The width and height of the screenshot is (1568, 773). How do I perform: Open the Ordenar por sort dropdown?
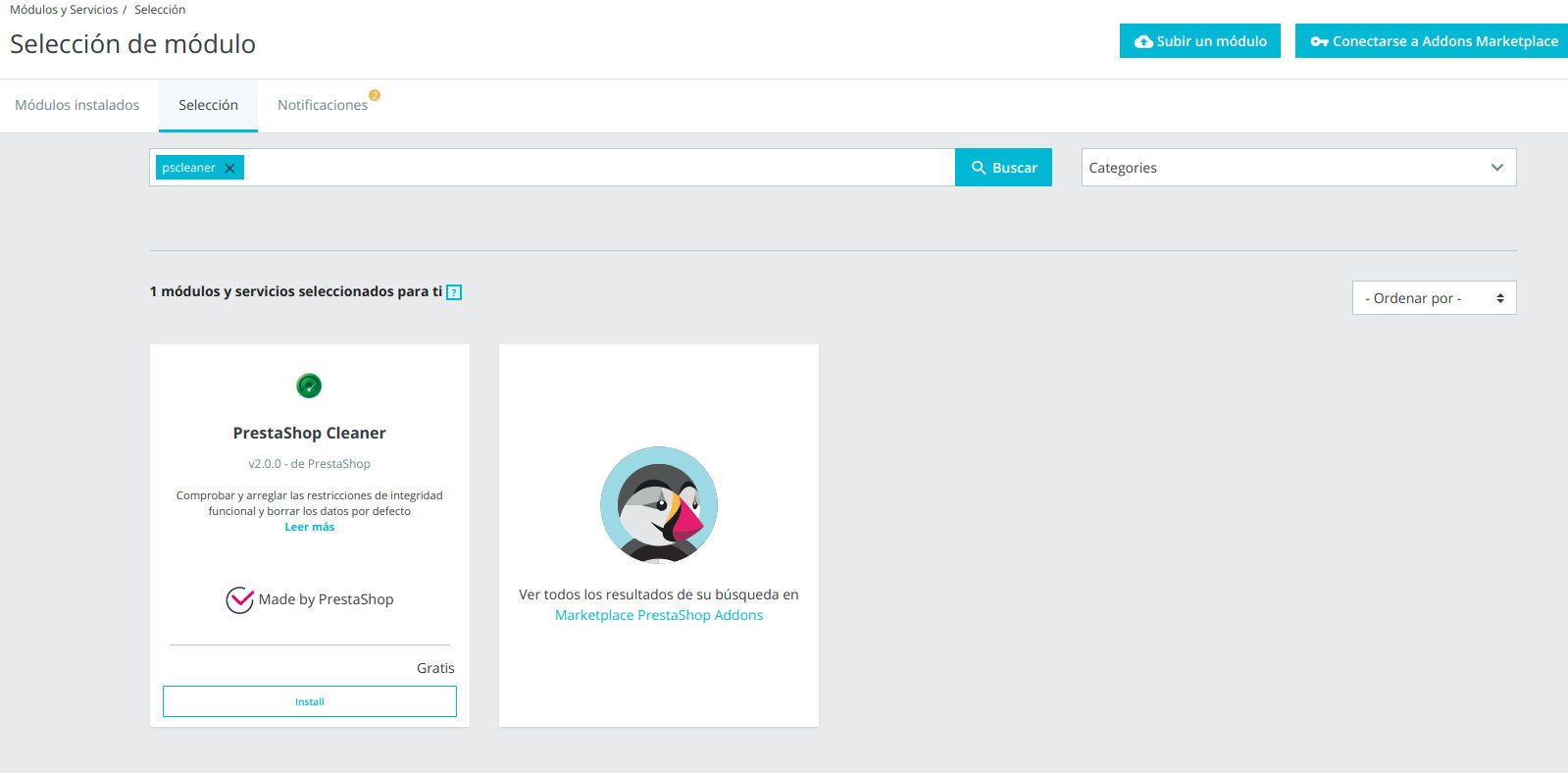point(1434,298)
